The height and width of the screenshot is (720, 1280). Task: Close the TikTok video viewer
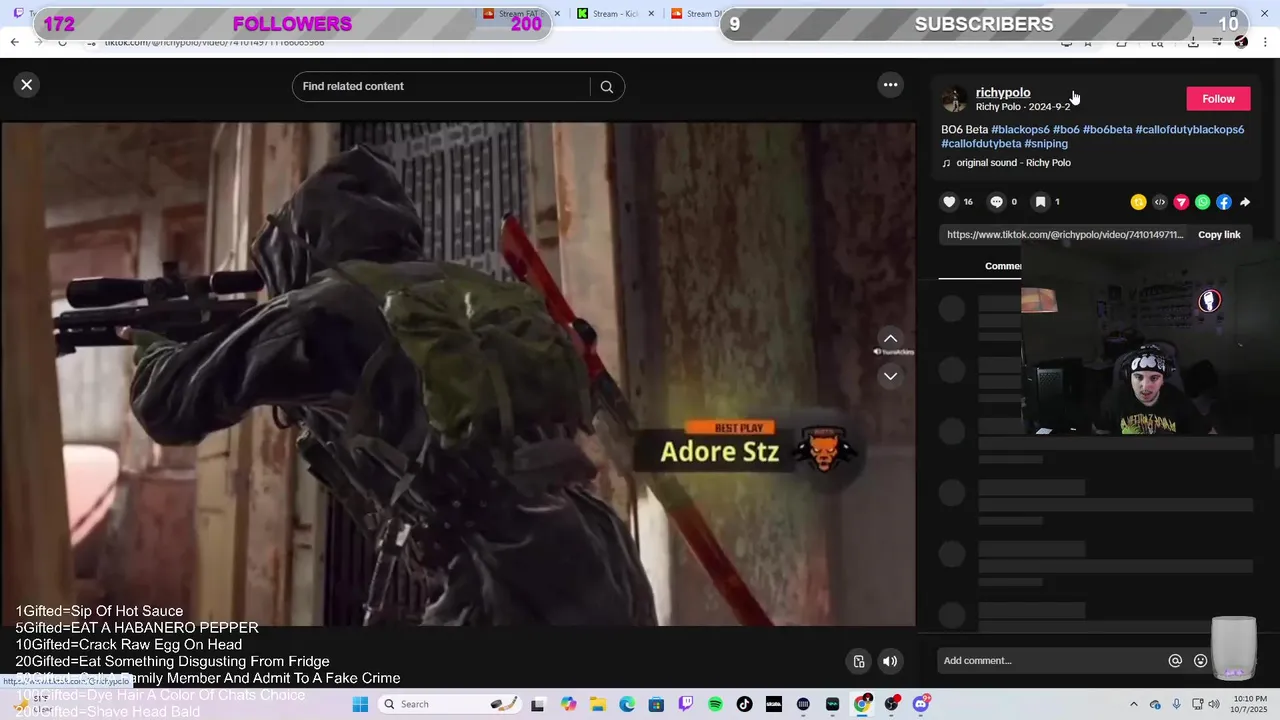27,85
